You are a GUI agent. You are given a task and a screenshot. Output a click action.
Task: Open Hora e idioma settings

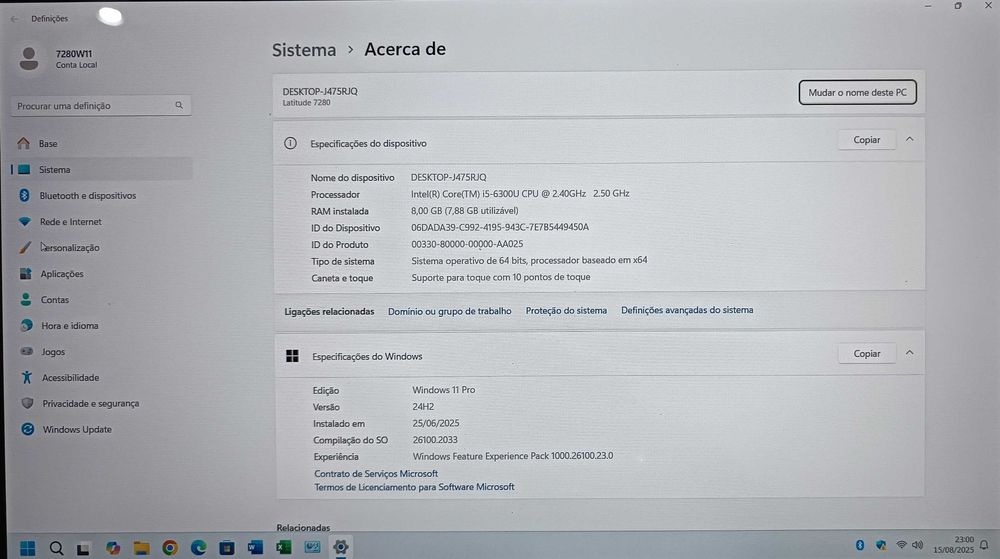(x=70, y=326)
